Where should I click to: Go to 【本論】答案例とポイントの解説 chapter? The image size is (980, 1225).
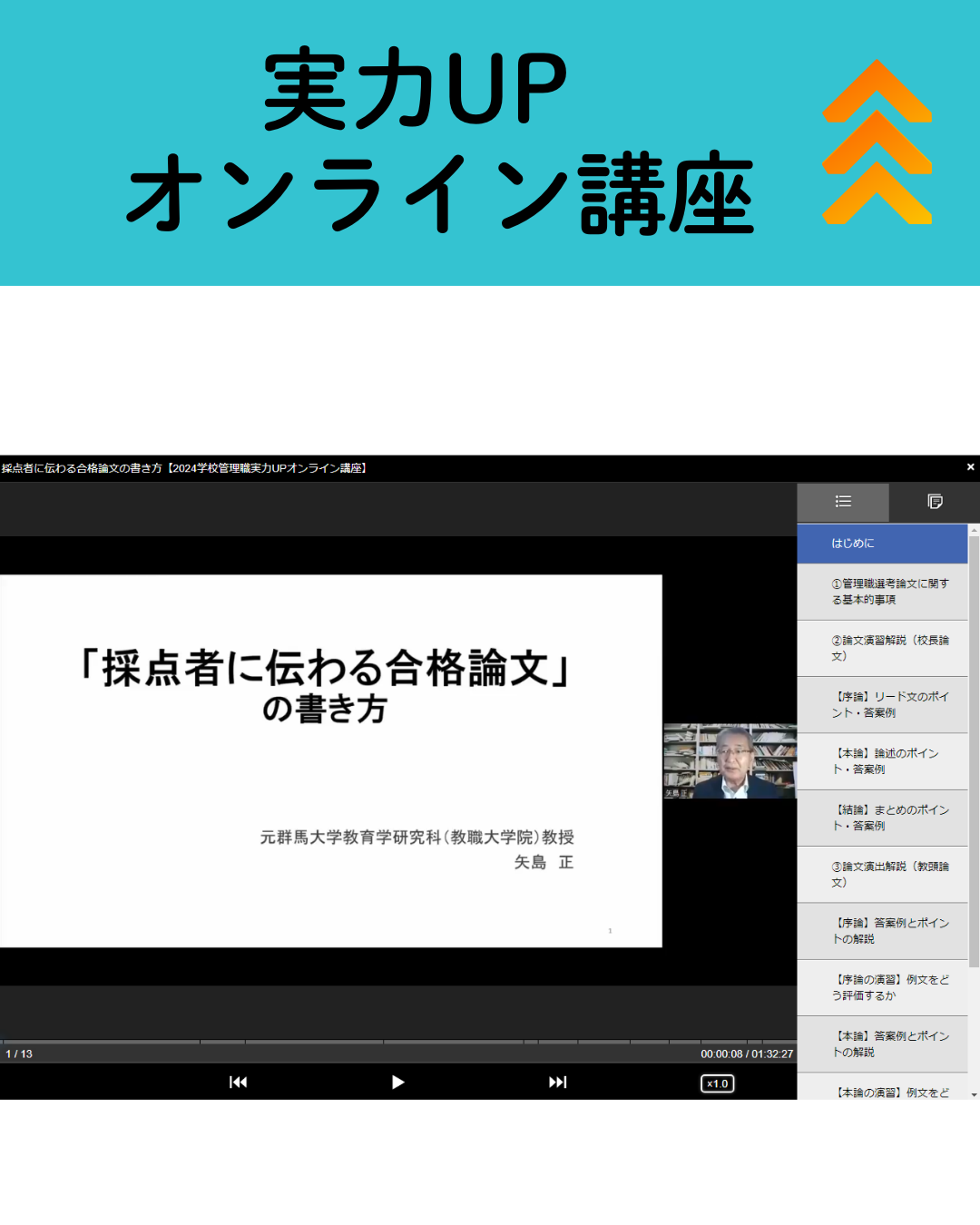[x=883, y=1044]
